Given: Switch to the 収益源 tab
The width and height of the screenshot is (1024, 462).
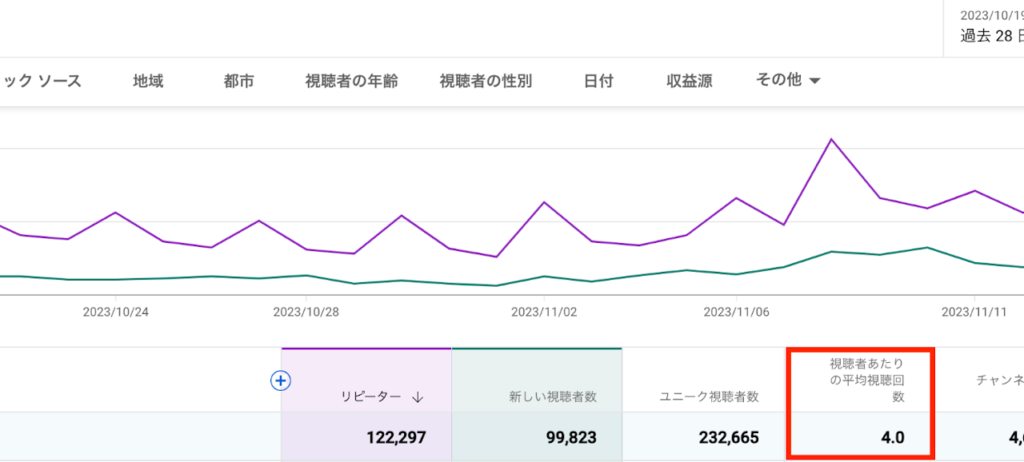Looking at the screenshot, I should tap(689, 81).
